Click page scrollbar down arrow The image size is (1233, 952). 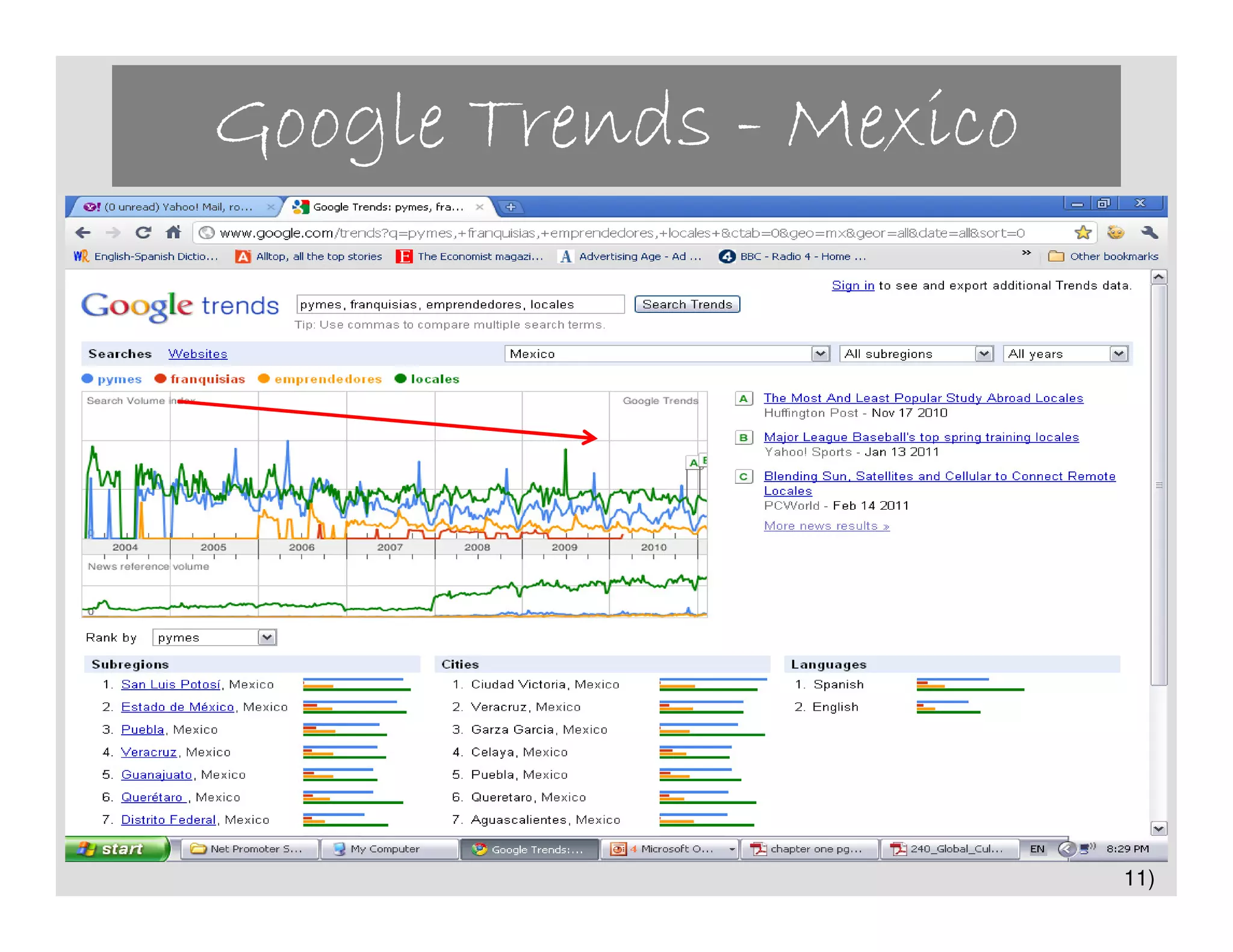[1159, 829]
